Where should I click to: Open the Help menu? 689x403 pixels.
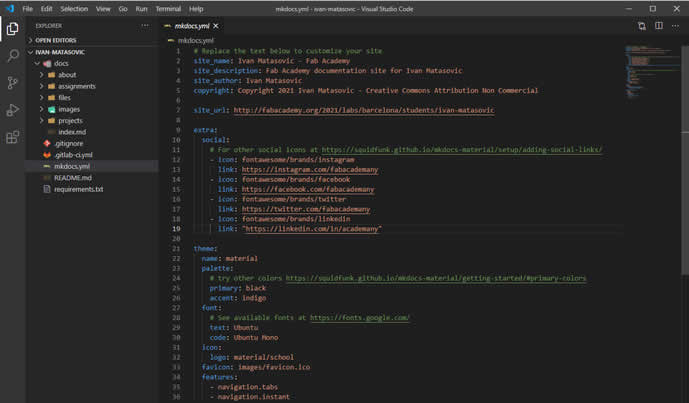pyautogui.click(x=196, y=9)
